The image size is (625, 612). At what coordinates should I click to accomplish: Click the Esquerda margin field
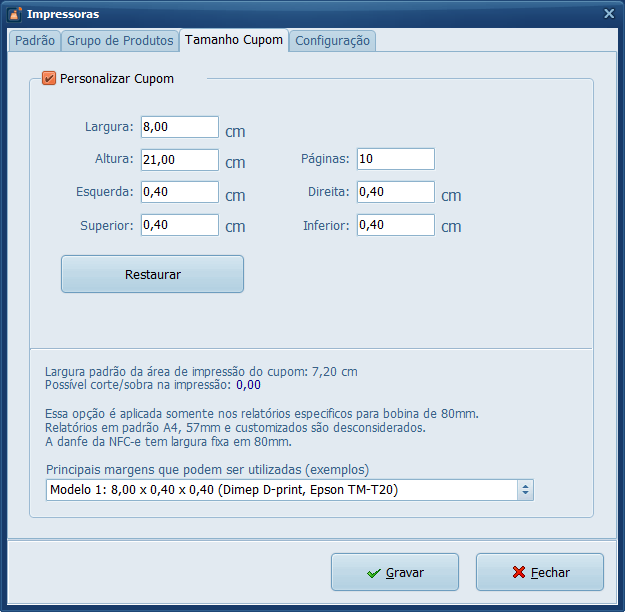[179, 192]
